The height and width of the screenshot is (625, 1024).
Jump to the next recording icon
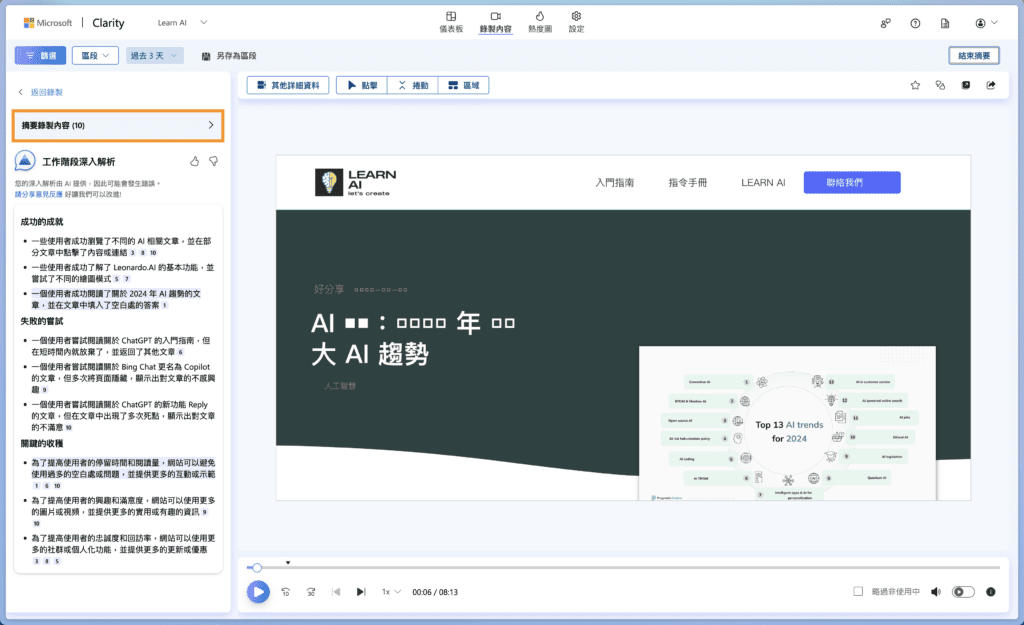[361, 592]
